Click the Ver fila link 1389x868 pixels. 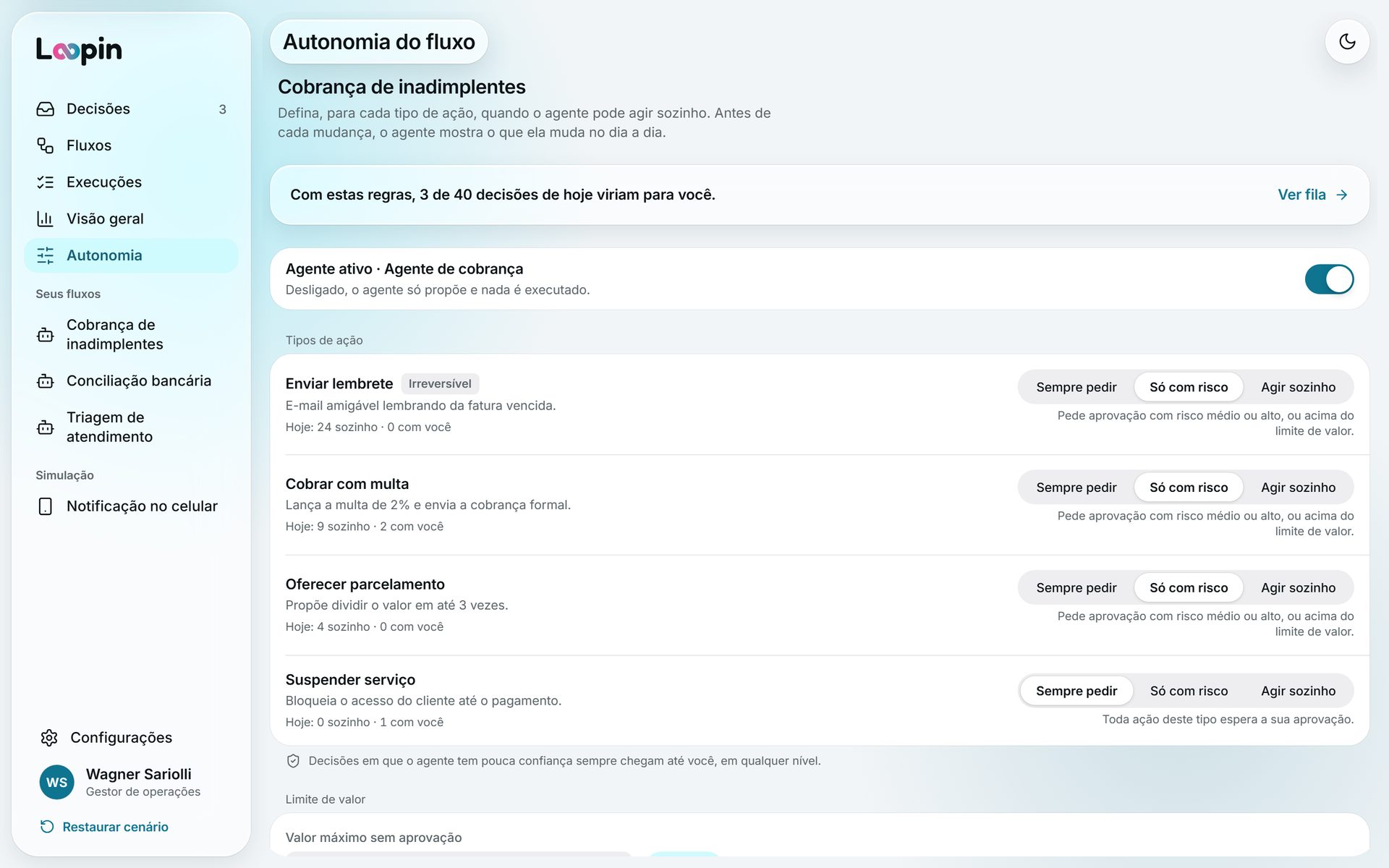tap(1312, 195)
